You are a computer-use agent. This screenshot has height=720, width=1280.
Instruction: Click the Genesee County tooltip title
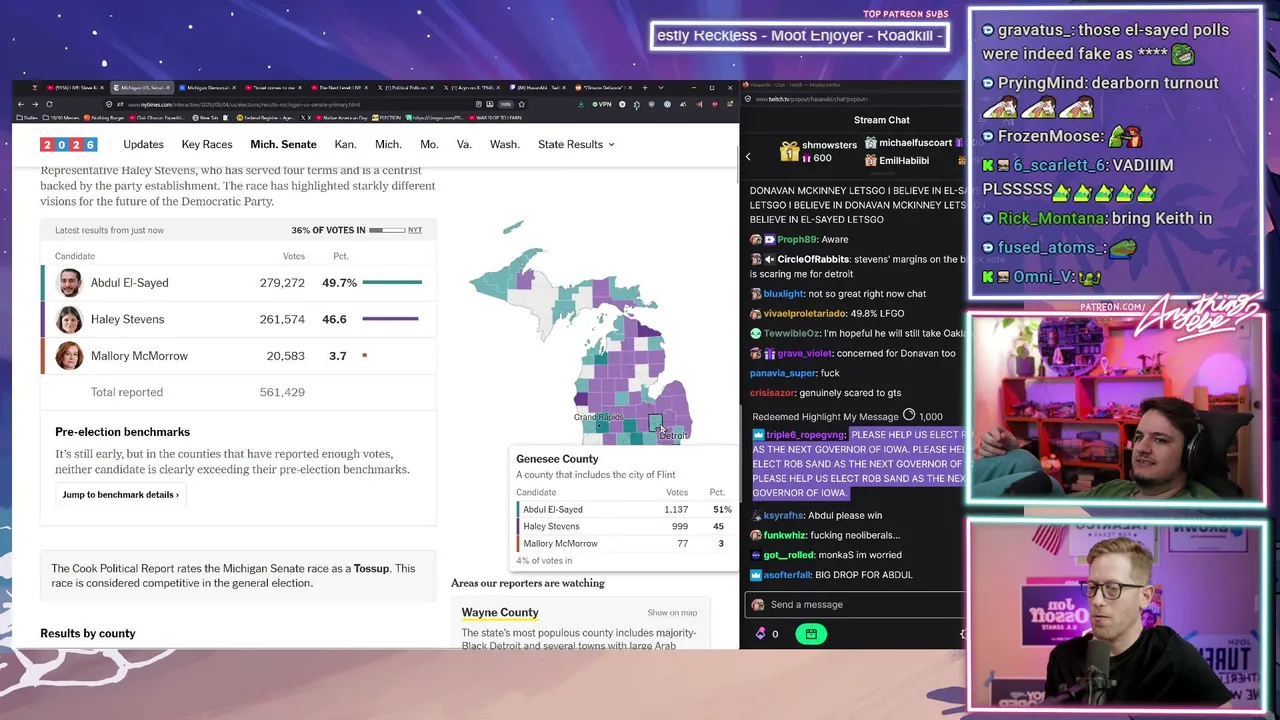click(x=557, y=459)
